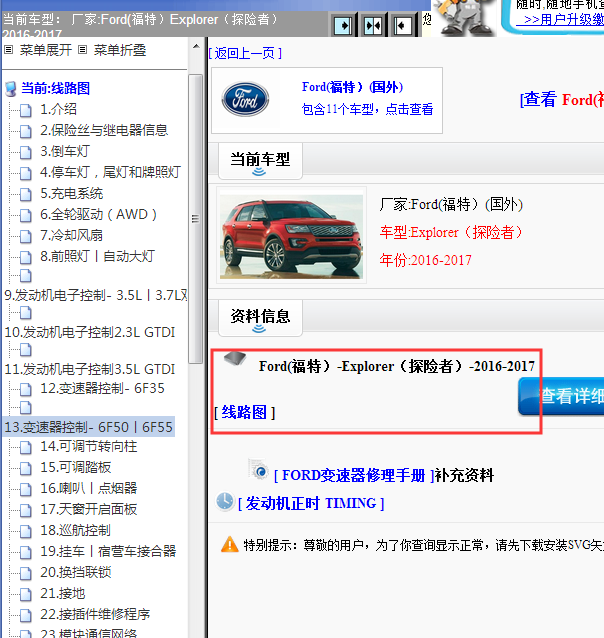Click the page icon beside 5.充电系统
This screenshot has height=638, width=604.
click(25, 194)
